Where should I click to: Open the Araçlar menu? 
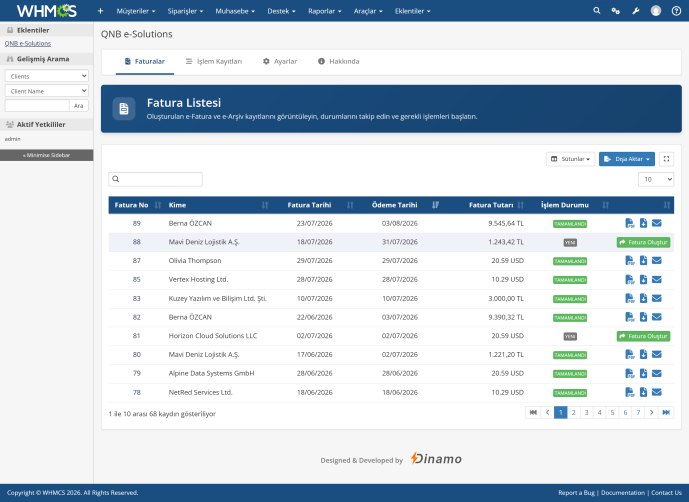coord(368,11)
